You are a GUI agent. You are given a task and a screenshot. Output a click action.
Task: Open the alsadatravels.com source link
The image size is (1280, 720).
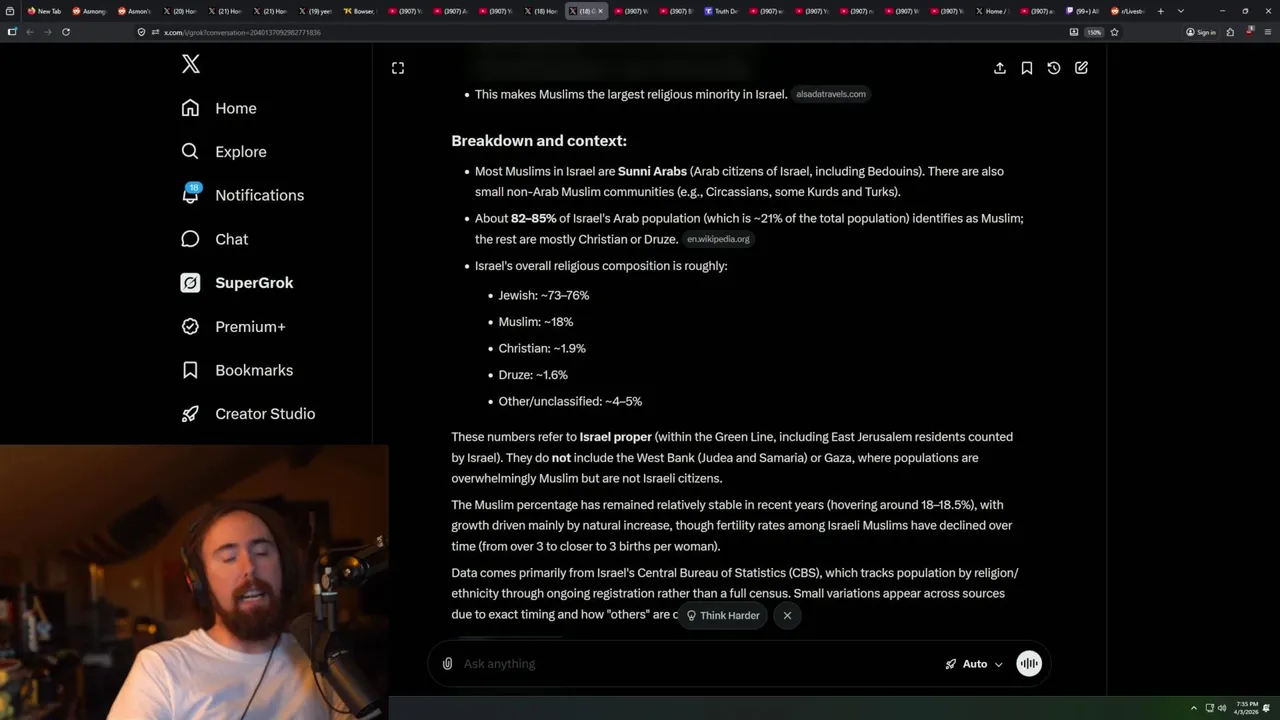tap(831, 94)
